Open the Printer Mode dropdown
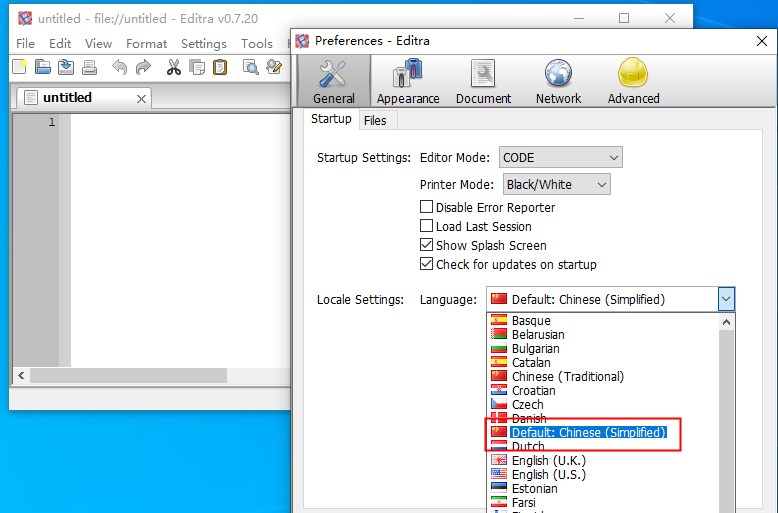 pyautogui.click(x=556, y=185)
